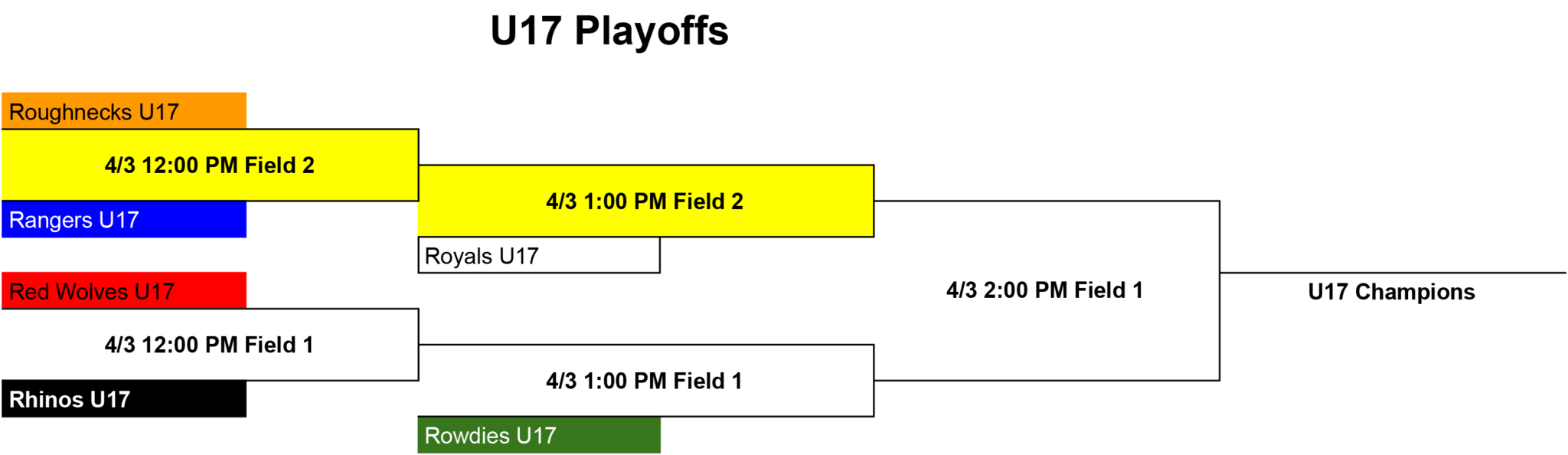Viewport: 1568px width, 455px height.
Task: Click the Red Wolves U17 team name text
Action: (x=92, y=292)
